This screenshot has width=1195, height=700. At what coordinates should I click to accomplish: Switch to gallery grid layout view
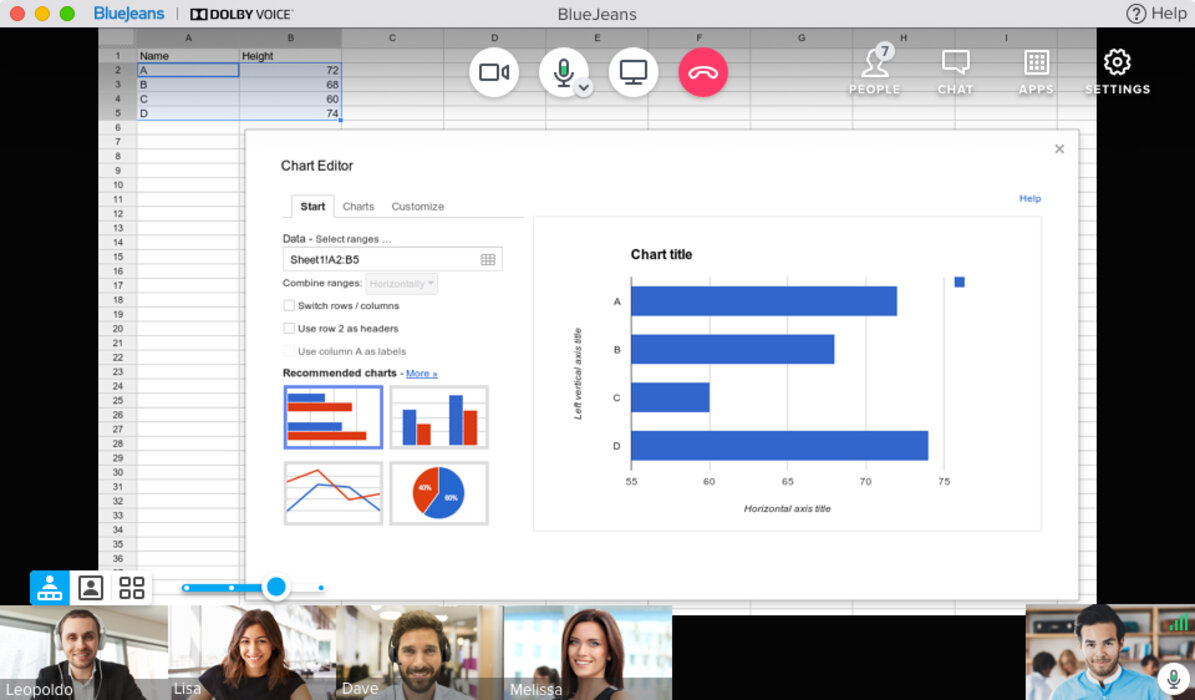[132, 588]
